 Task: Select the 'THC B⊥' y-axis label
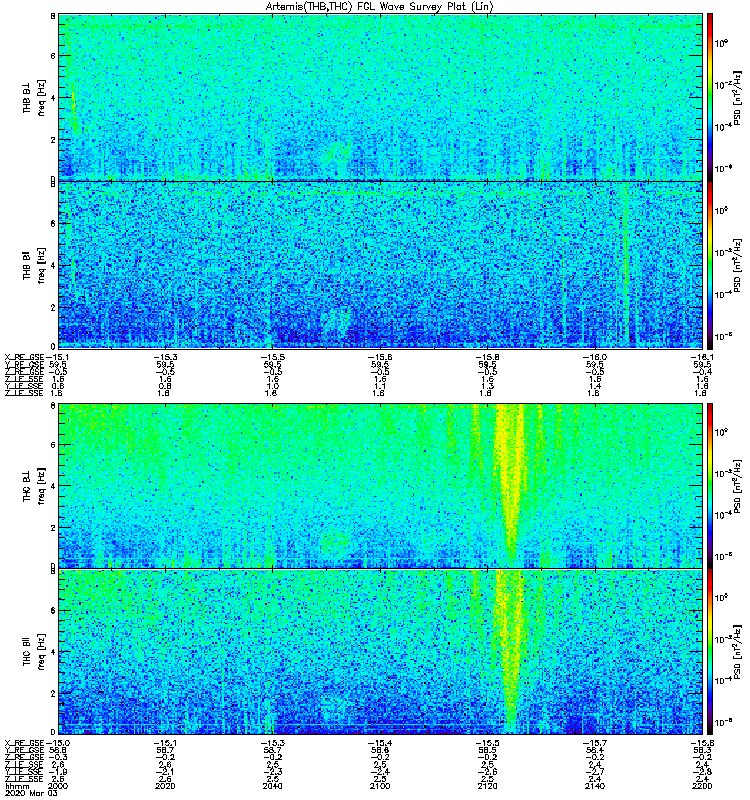pos(27,486)
